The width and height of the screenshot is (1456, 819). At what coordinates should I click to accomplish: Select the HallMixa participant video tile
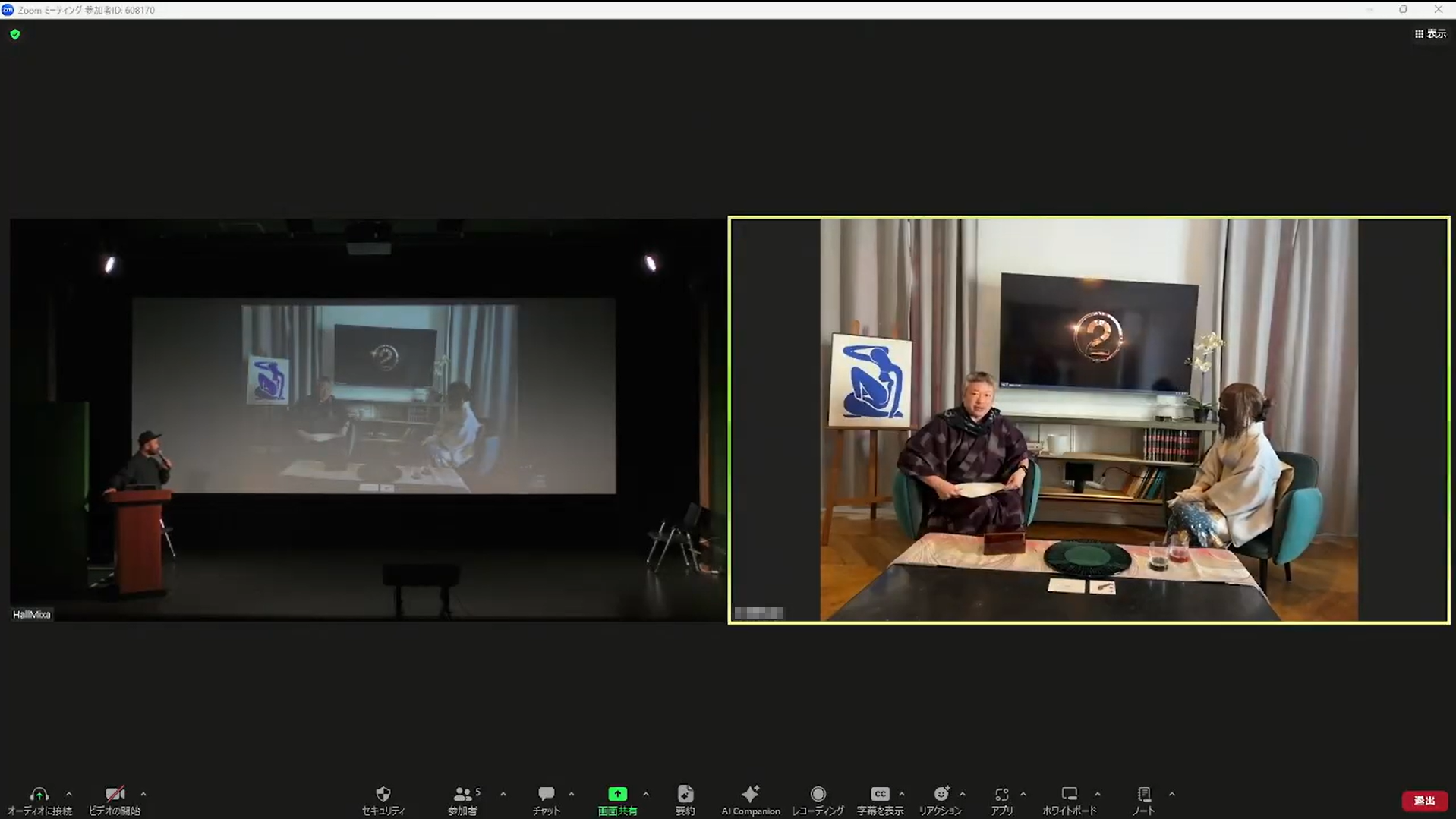pos(367,421)
